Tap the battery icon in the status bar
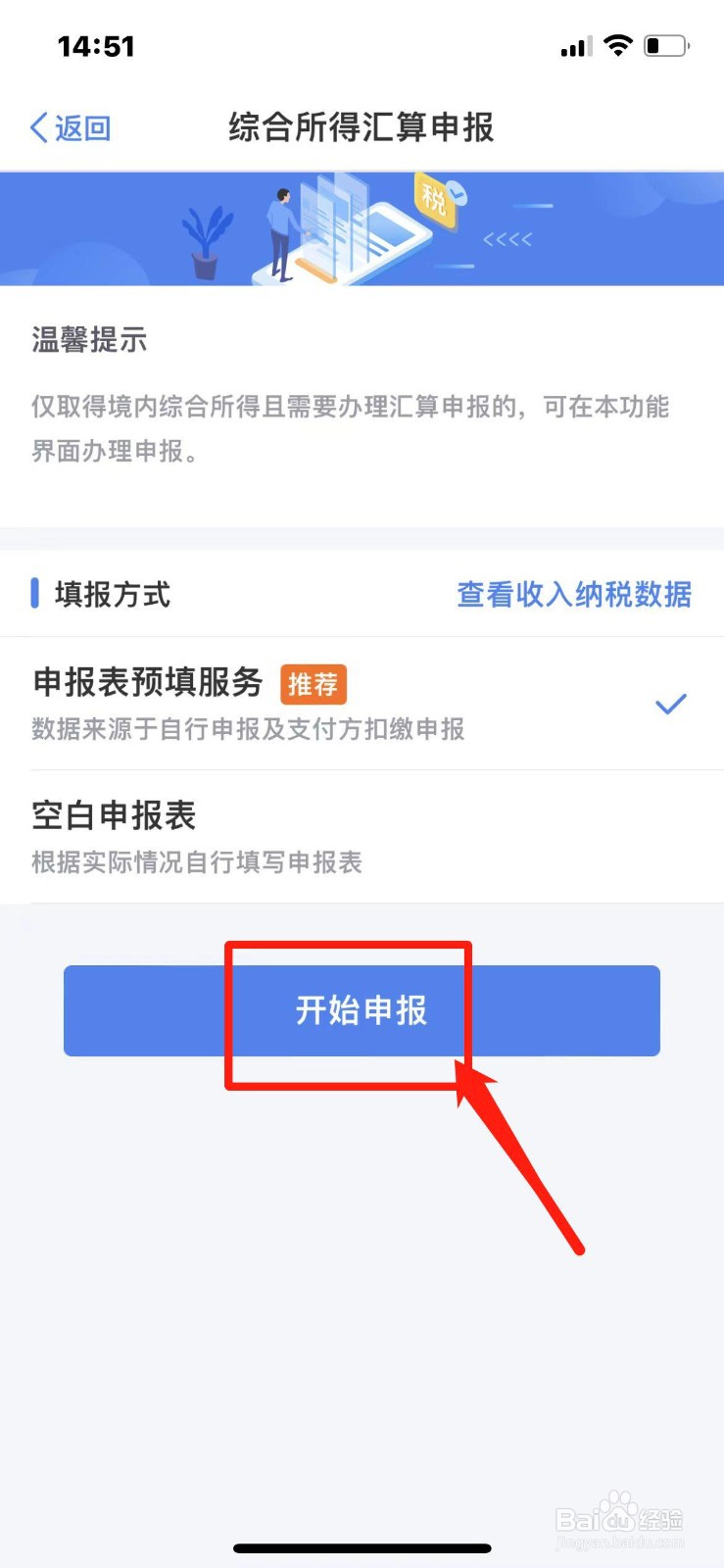Screen dimensions: 724x1568 pyautogui.click(x=667, y=46)
